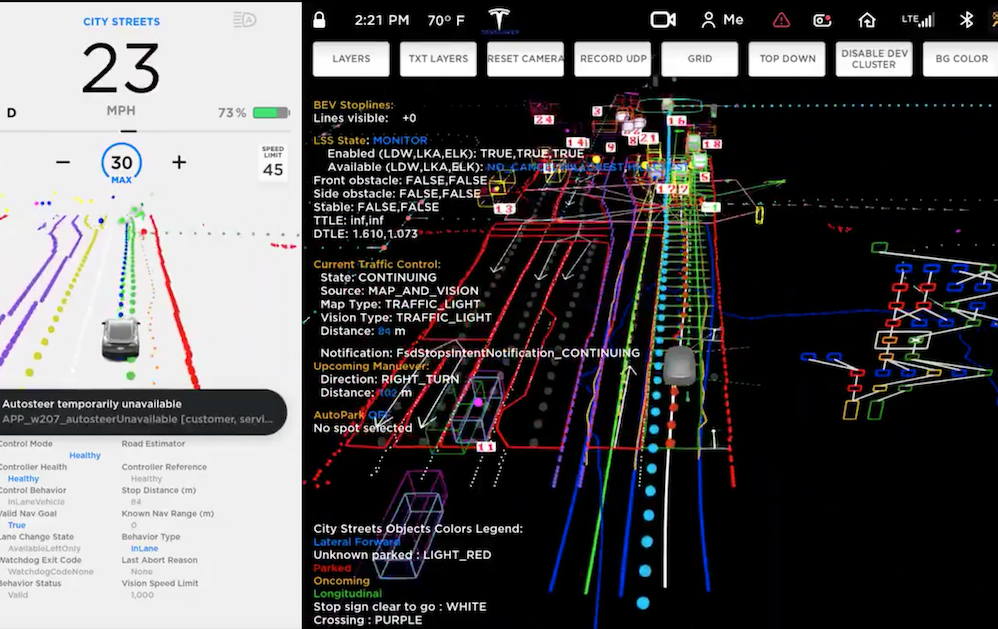Click the Bluetooth icon
The height and width of the screenshot is (629, 998).
[x=965, y=18]
